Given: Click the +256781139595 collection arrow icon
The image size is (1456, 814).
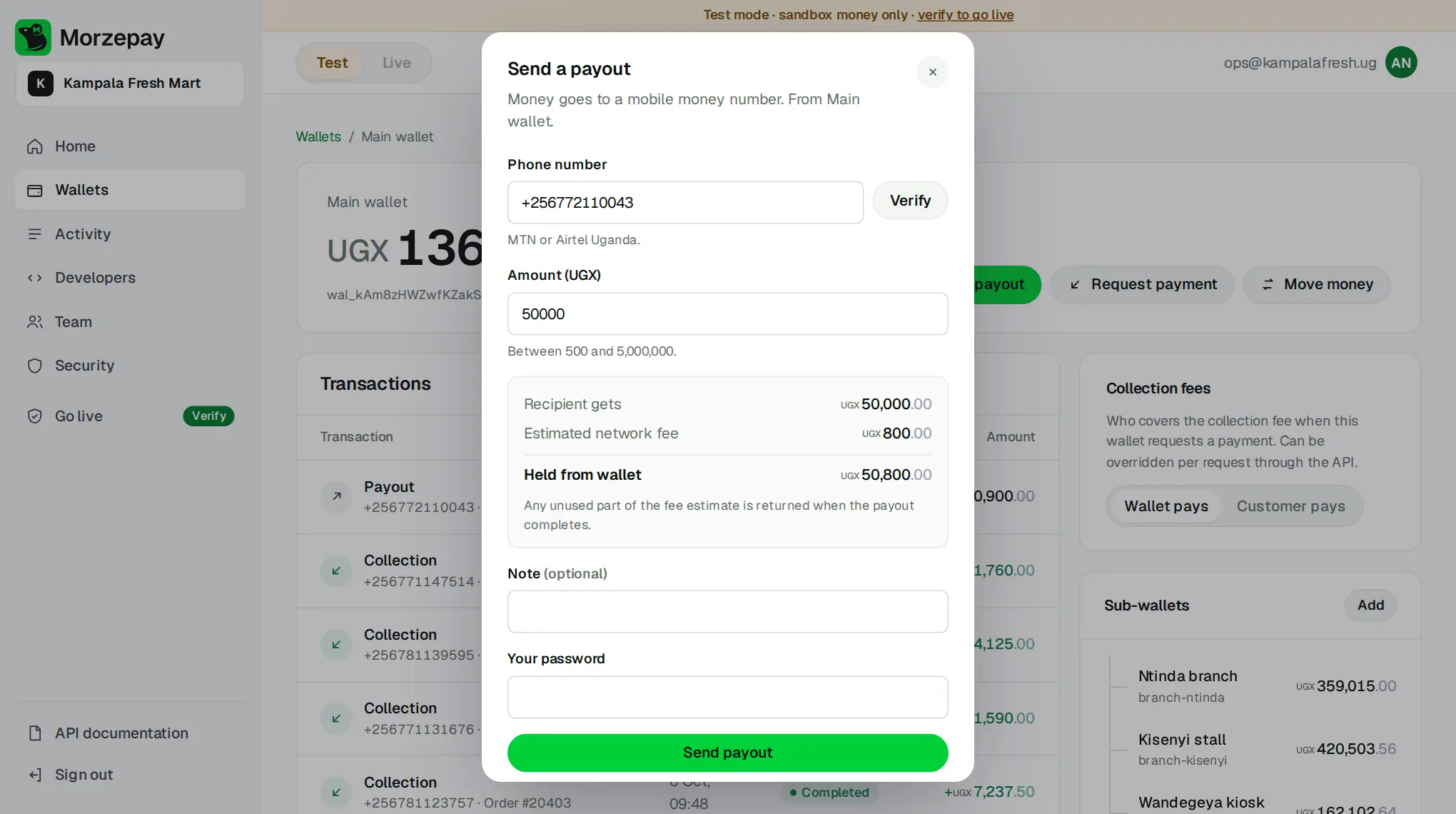Looking at the screenshot, I should coord(336,645).
